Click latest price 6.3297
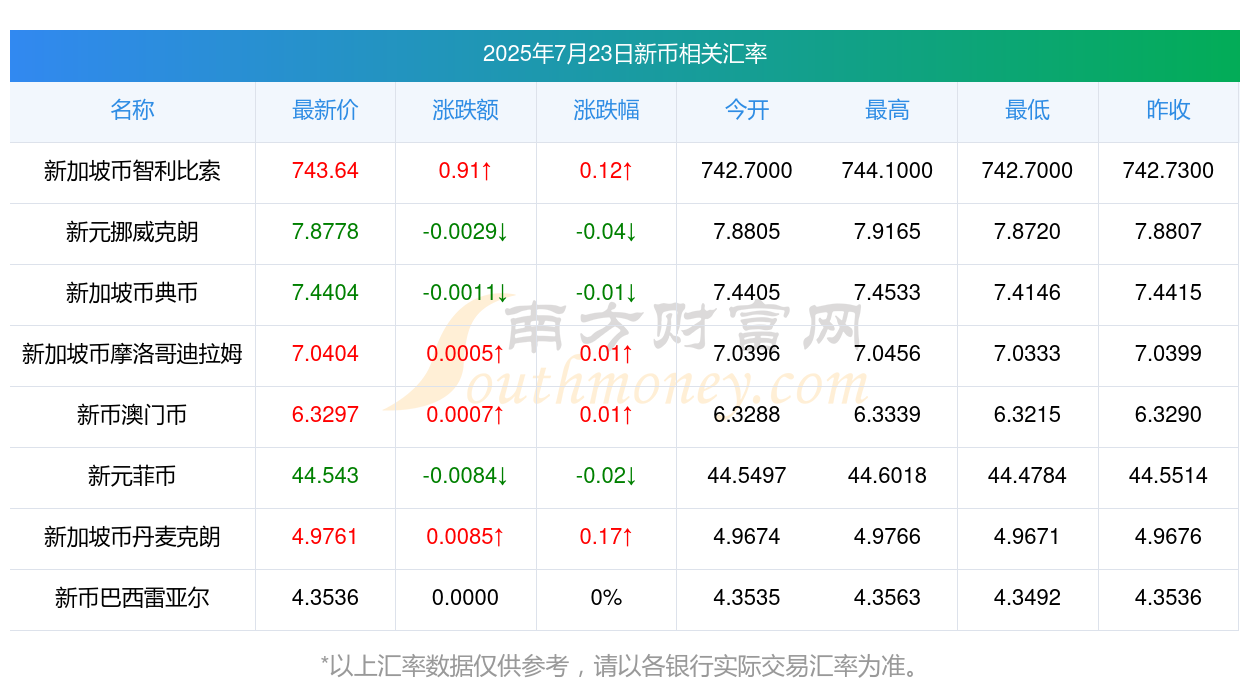This screenshot has height=698, width=1250. tap(325, 415)
